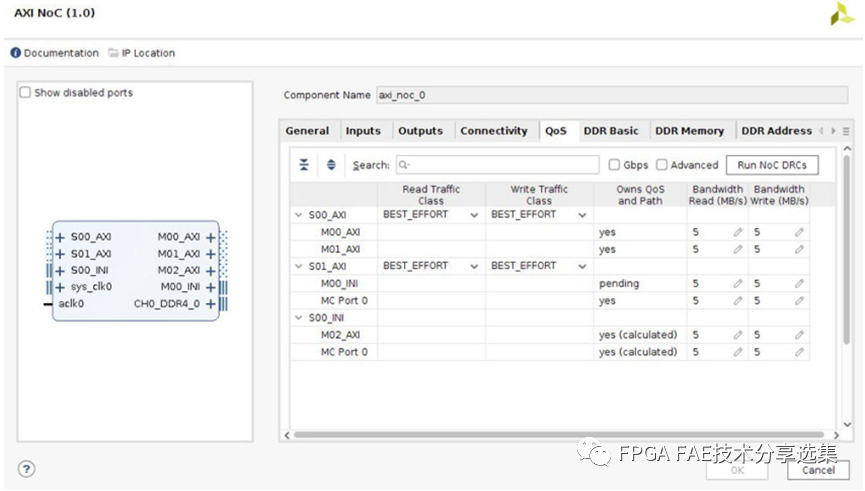Collapse the S01_AXI tree row
The width and height of the screenshot is (865, 491).
pos(298,266)
